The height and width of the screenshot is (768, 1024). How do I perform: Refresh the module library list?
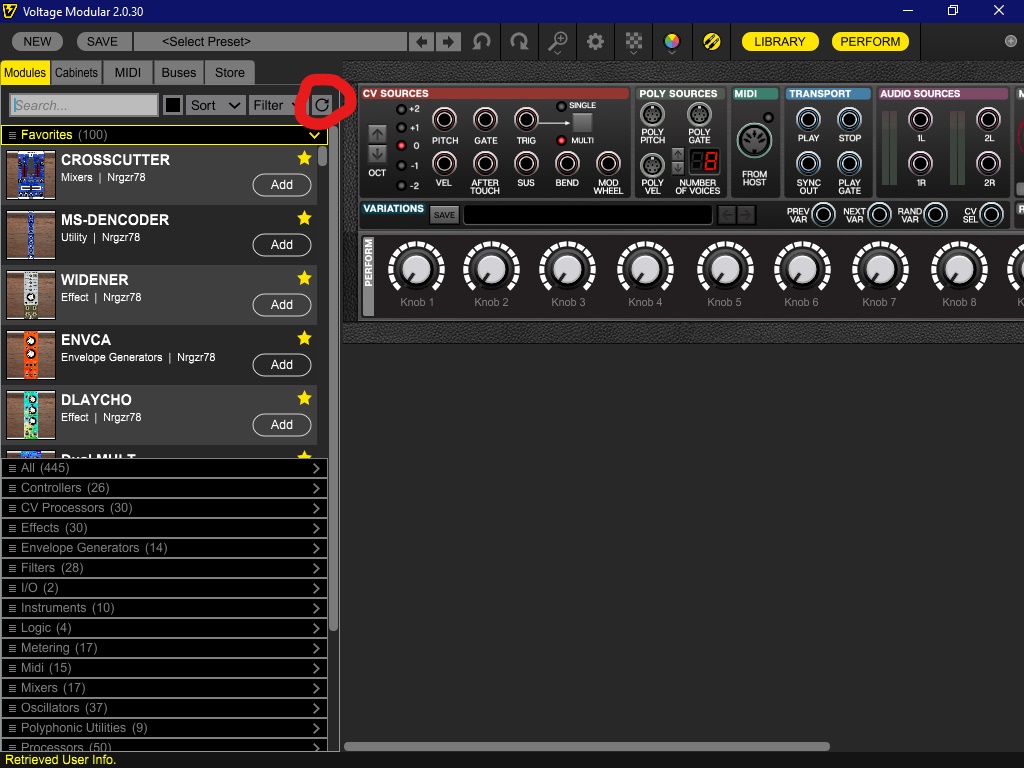[321, 105]
